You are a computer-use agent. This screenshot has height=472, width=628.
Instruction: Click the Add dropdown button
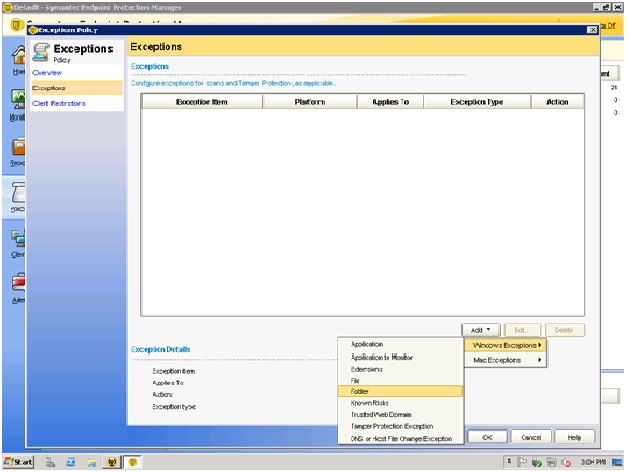pyautogui.click(x=481, y=330)
